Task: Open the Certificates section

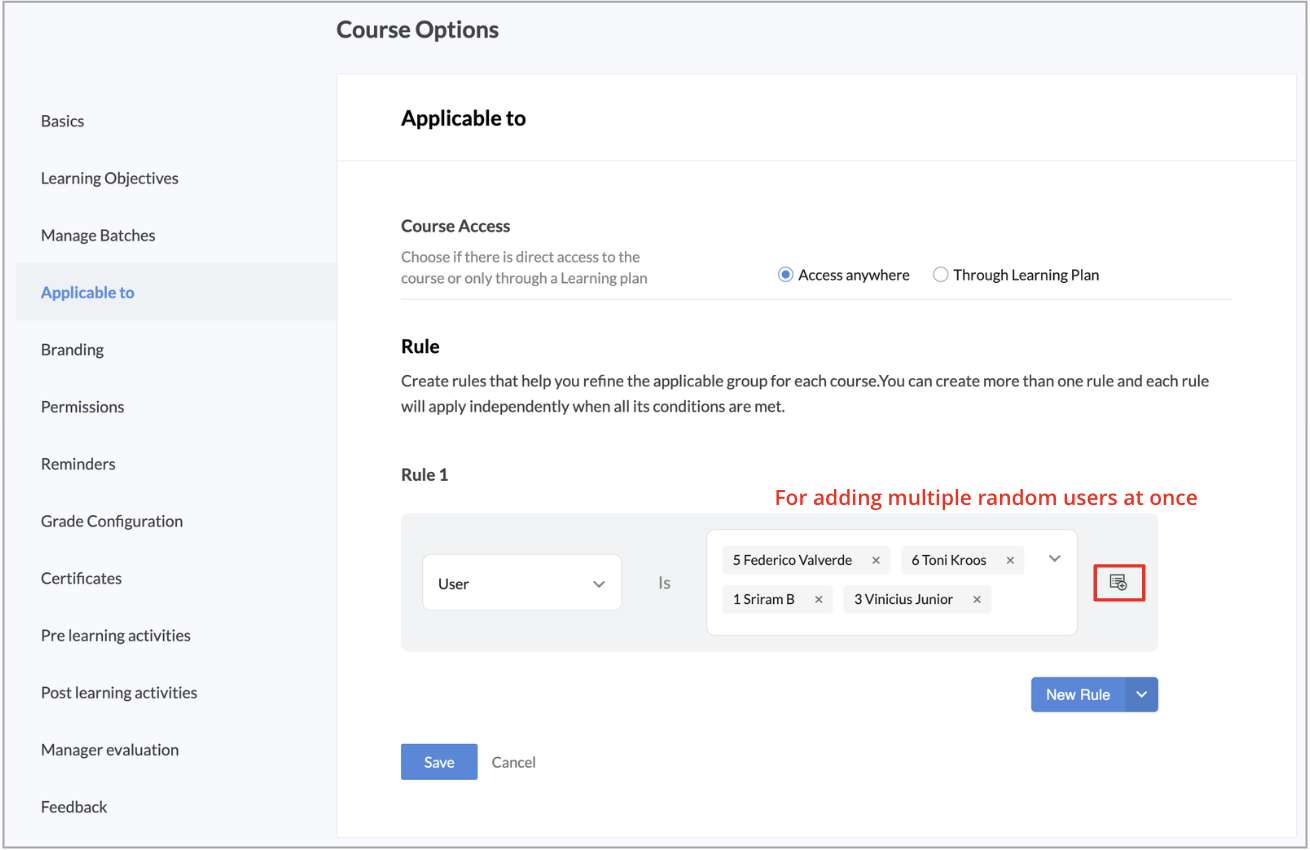Action: click(x=81, y=578)
